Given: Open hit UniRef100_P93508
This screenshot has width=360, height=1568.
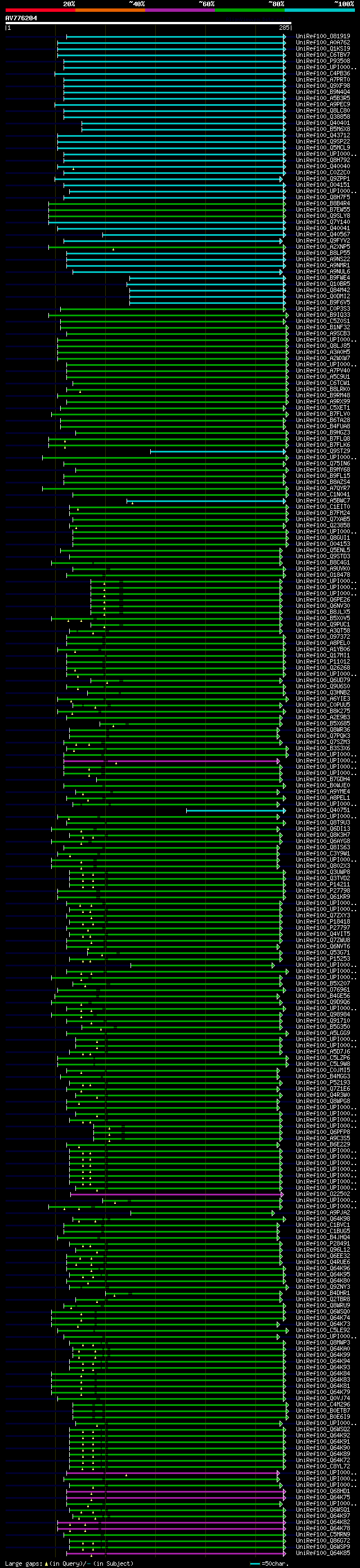Looking at the screenshot, I should point(323,61).
